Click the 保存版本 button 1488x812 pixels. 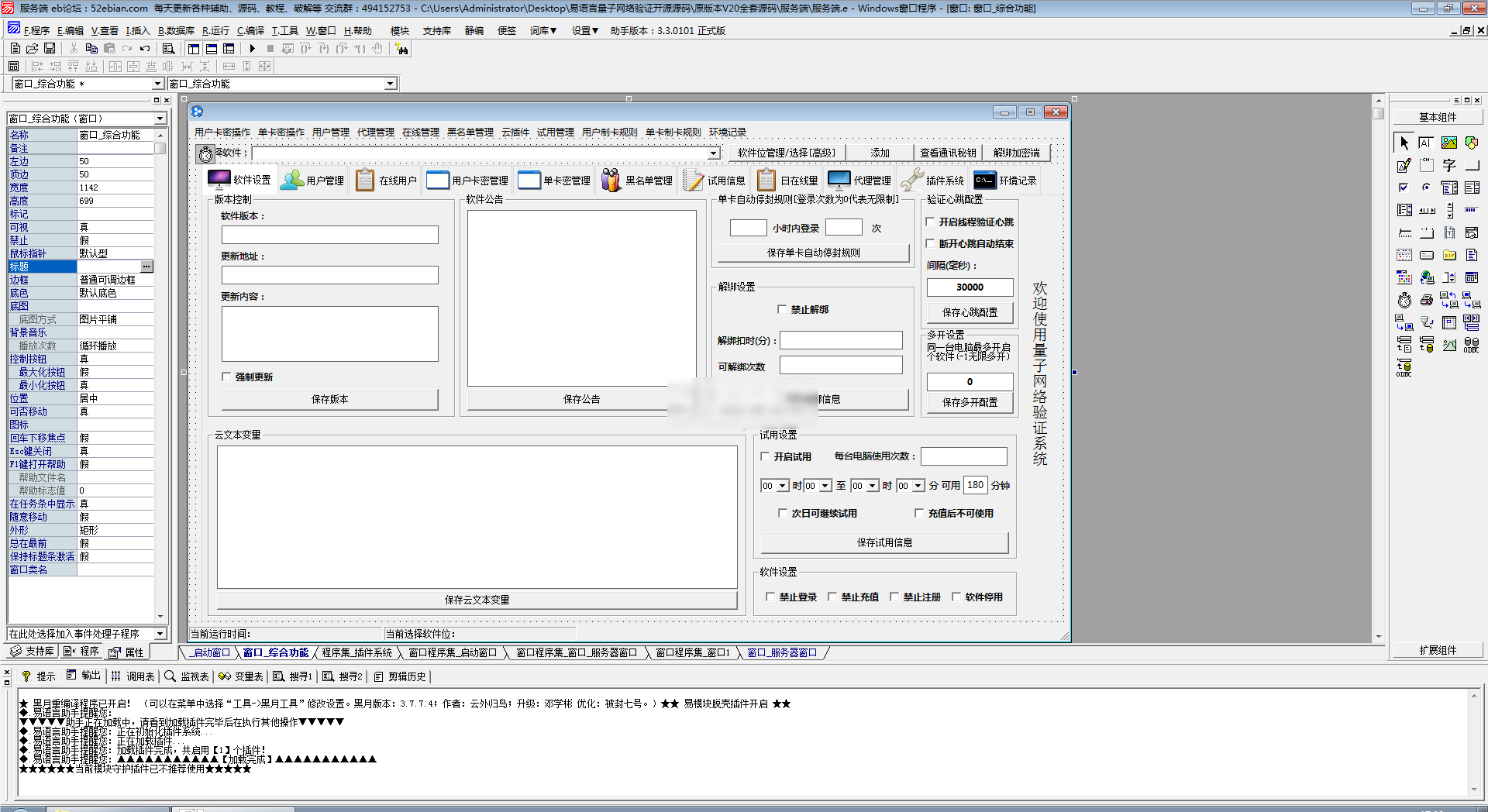(330, 399)
